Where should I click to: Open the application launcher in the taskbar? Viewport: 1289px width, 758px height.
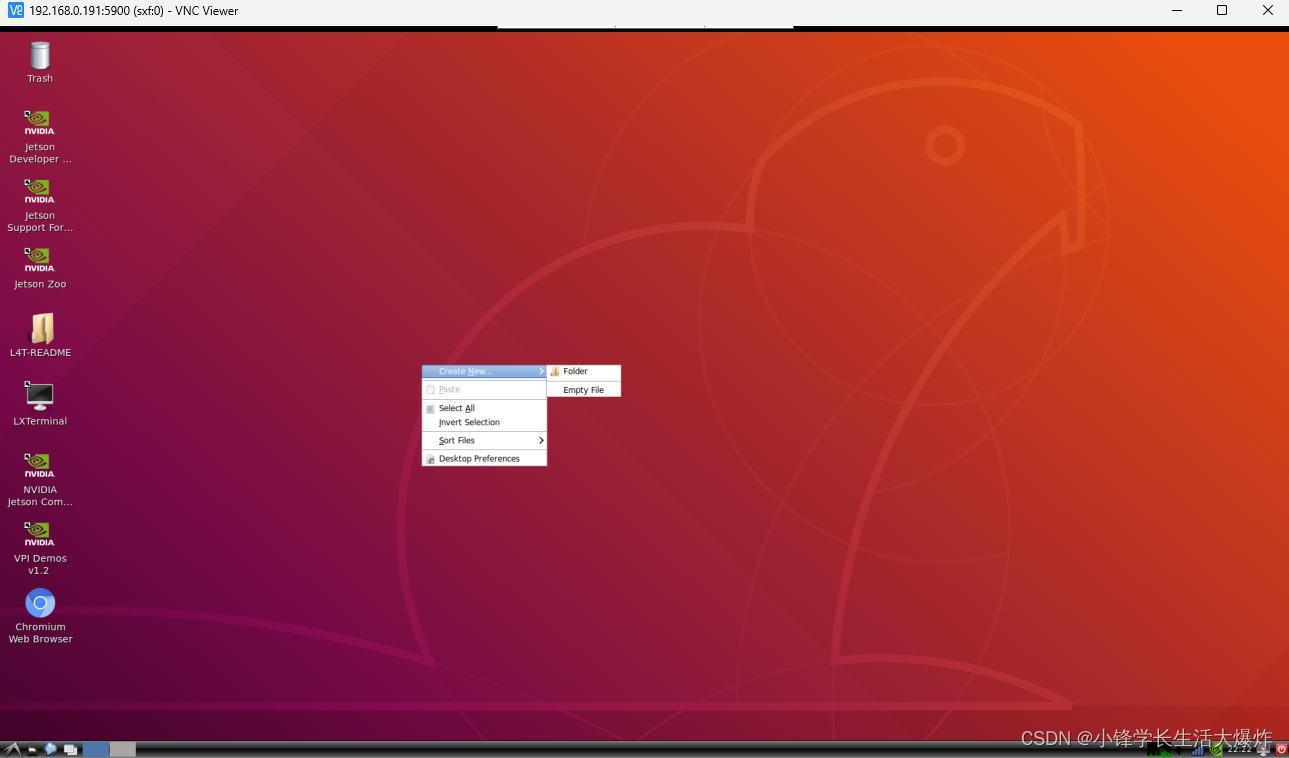pos(11,748)
